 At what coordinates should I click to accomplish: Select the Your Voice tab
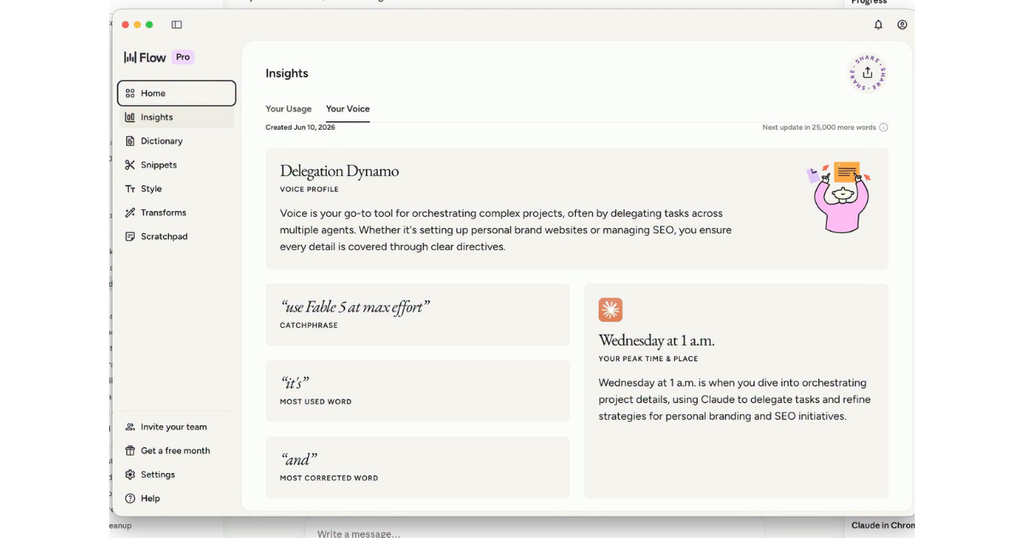tap(347, 109)
